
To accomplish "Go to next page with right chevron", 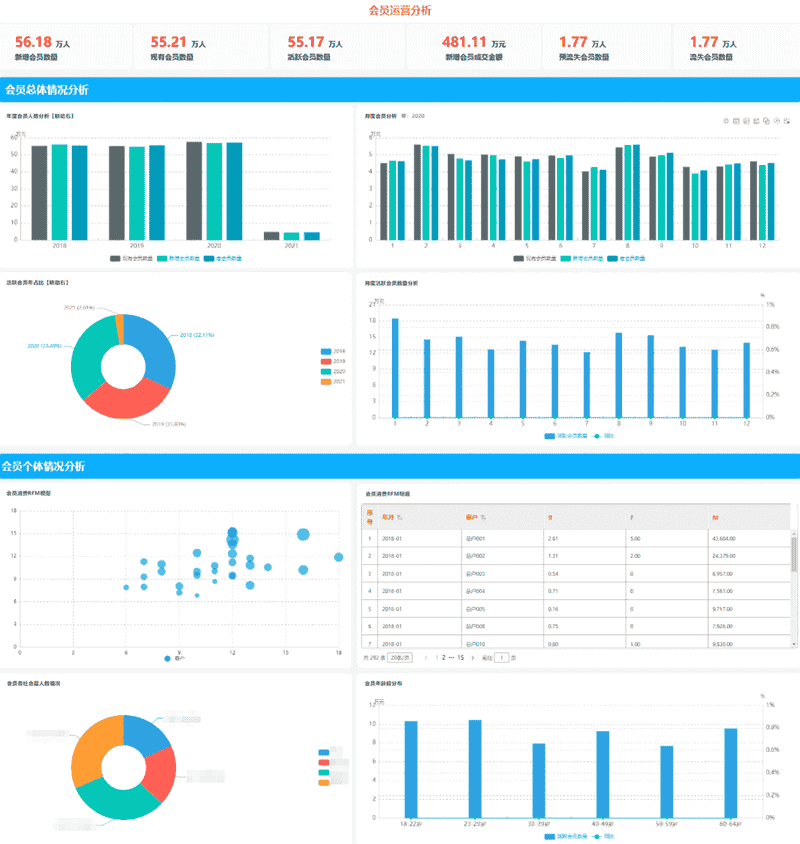I will 473,658.
